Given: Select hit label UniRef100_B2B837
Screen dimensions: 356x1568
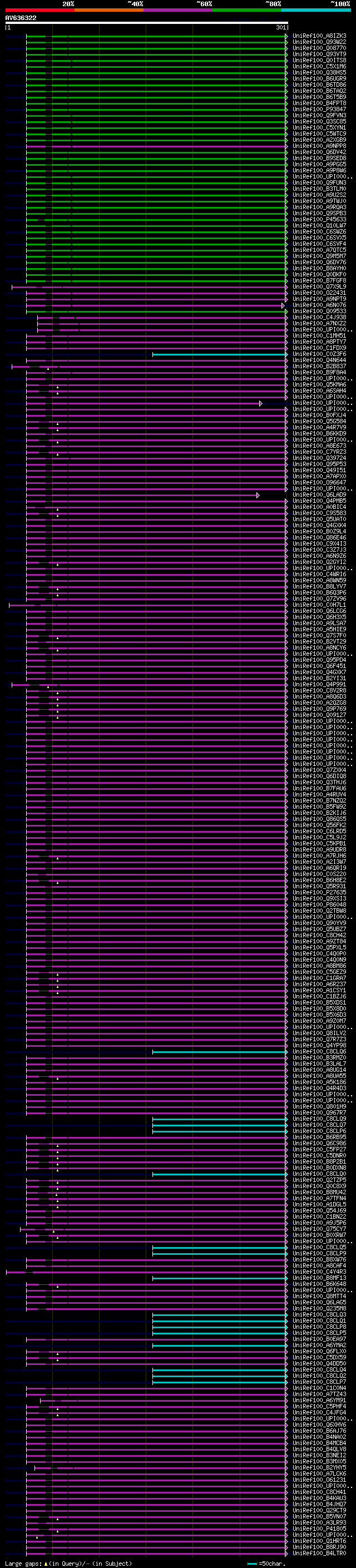Looking at the screenshot, I should 319,367.
